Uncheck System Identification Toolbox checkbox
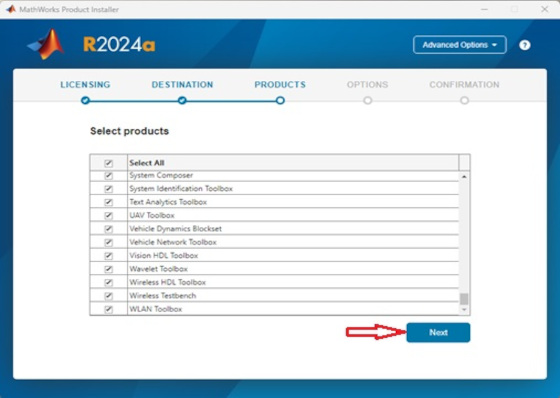 (108, 189)
